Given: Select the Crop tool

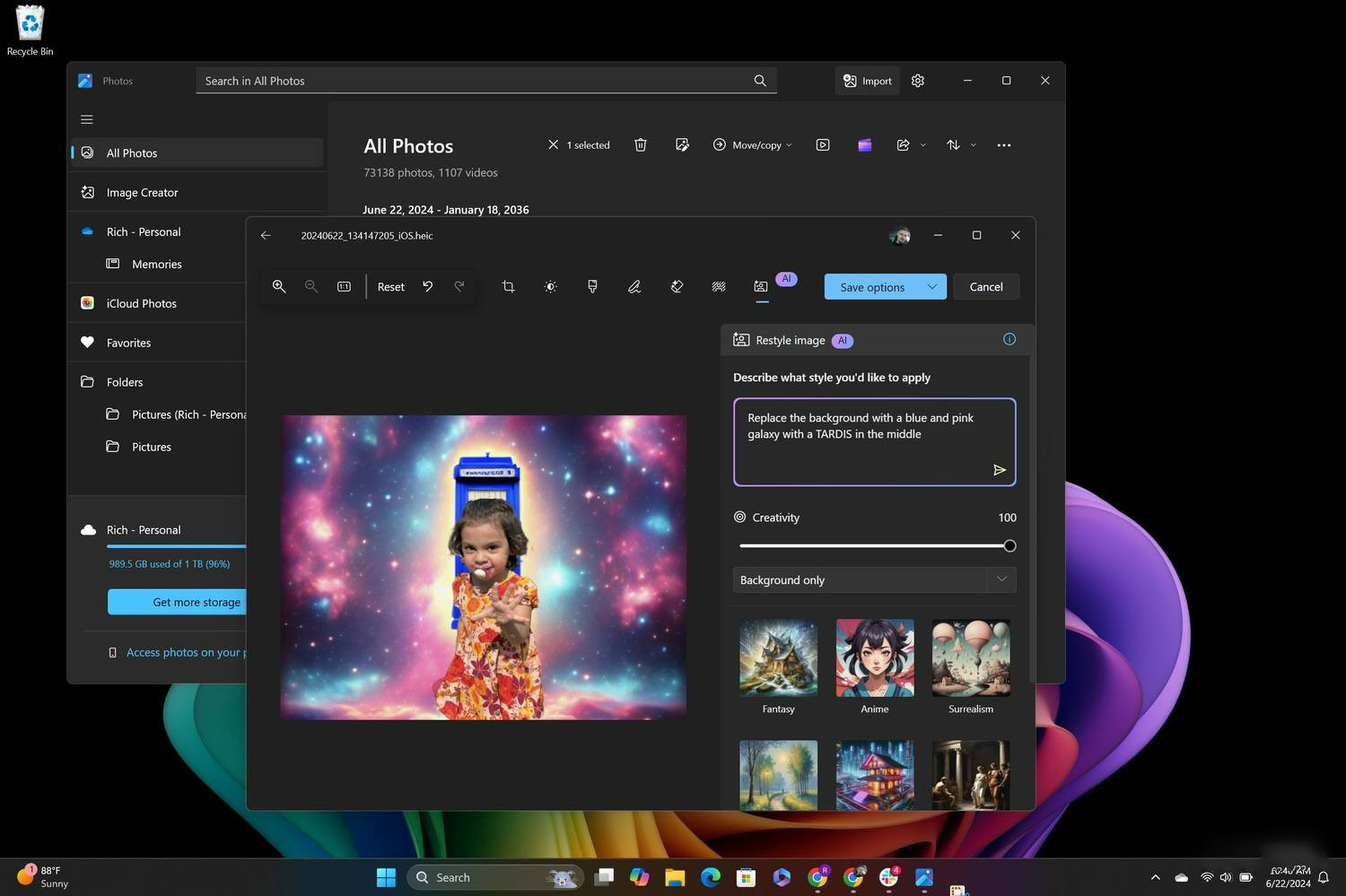Looking at the screenshot, I should [508, 286].
